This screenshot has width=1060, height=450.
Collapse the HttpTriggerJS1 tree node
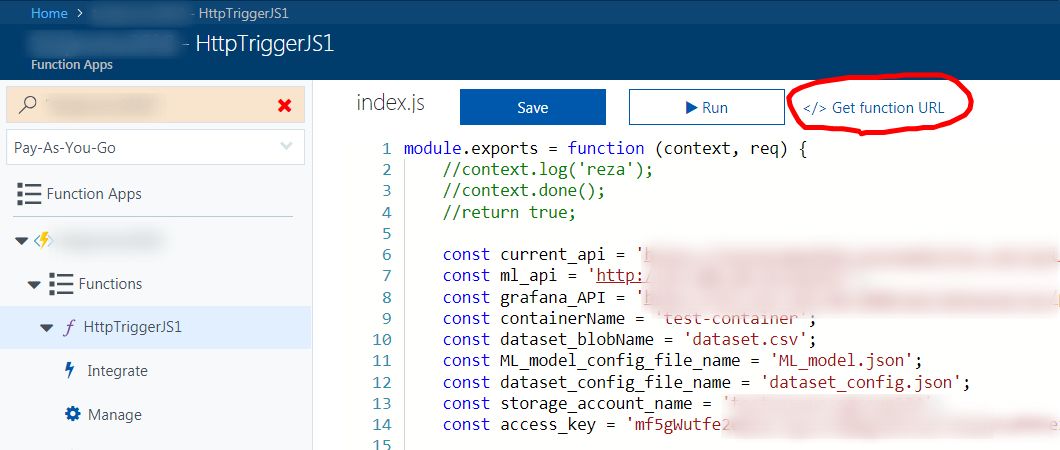[46, 328]
